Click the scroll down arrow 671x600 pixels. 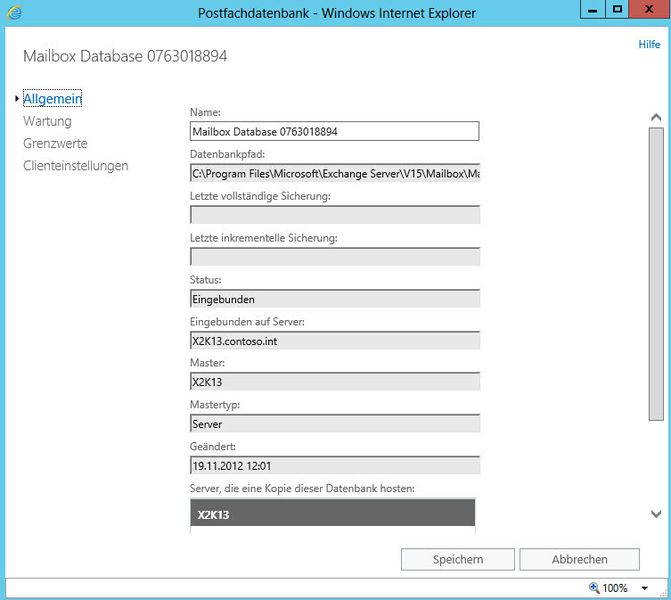(656, 514)
